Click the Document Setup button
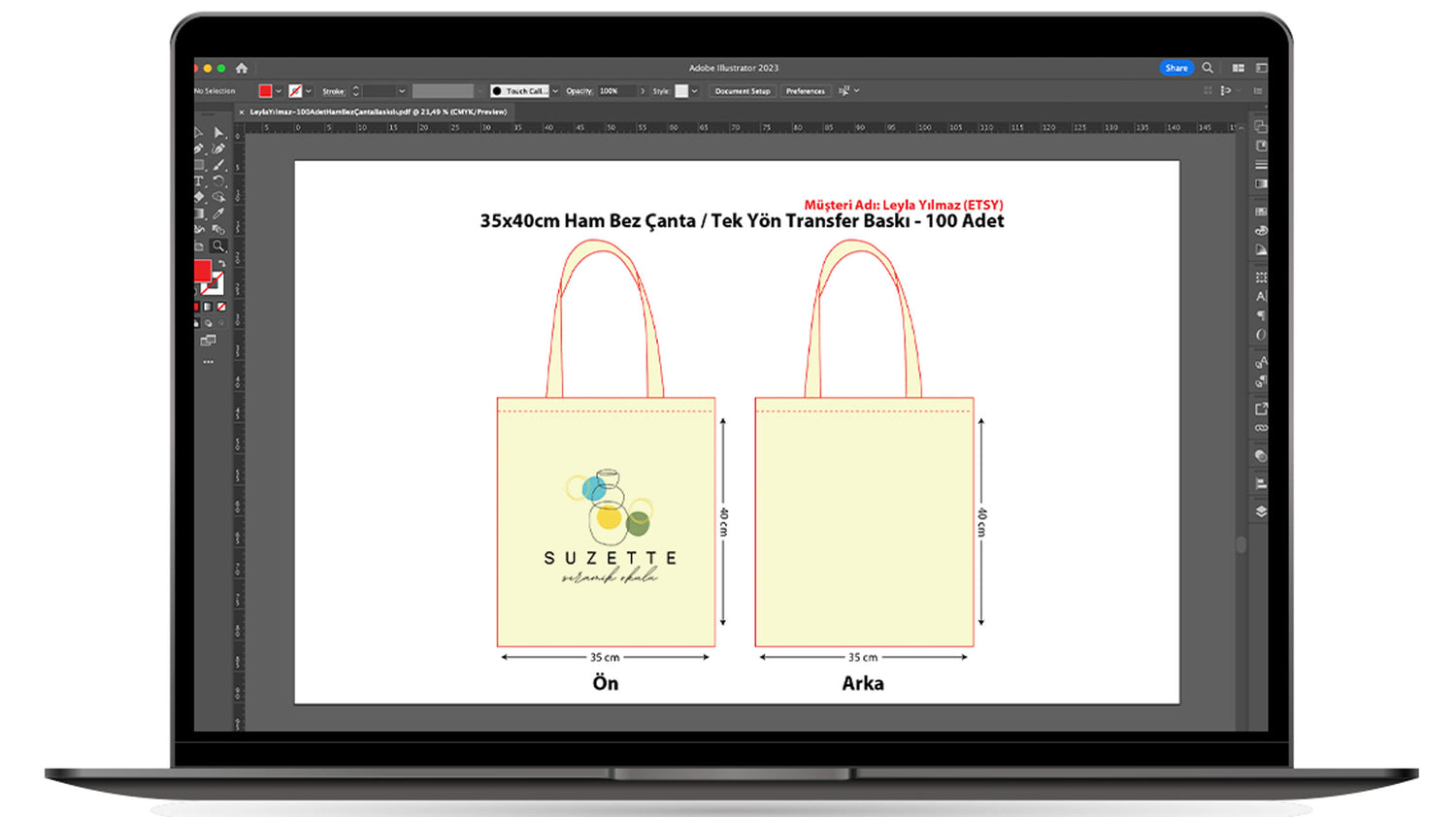 click(742, 91)
